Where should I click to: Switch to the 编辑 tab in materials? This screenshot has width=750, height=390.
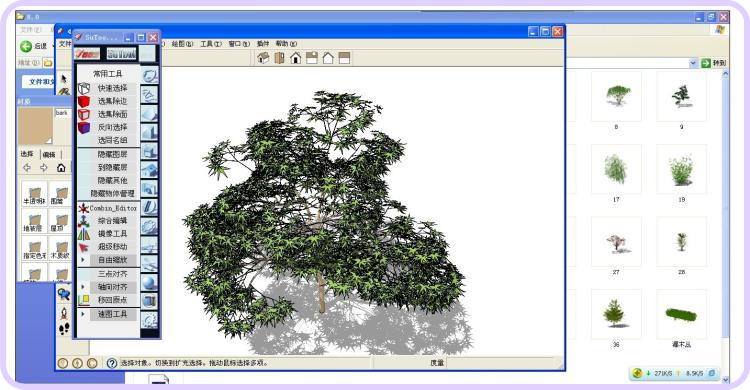click(x=49, y=155)
